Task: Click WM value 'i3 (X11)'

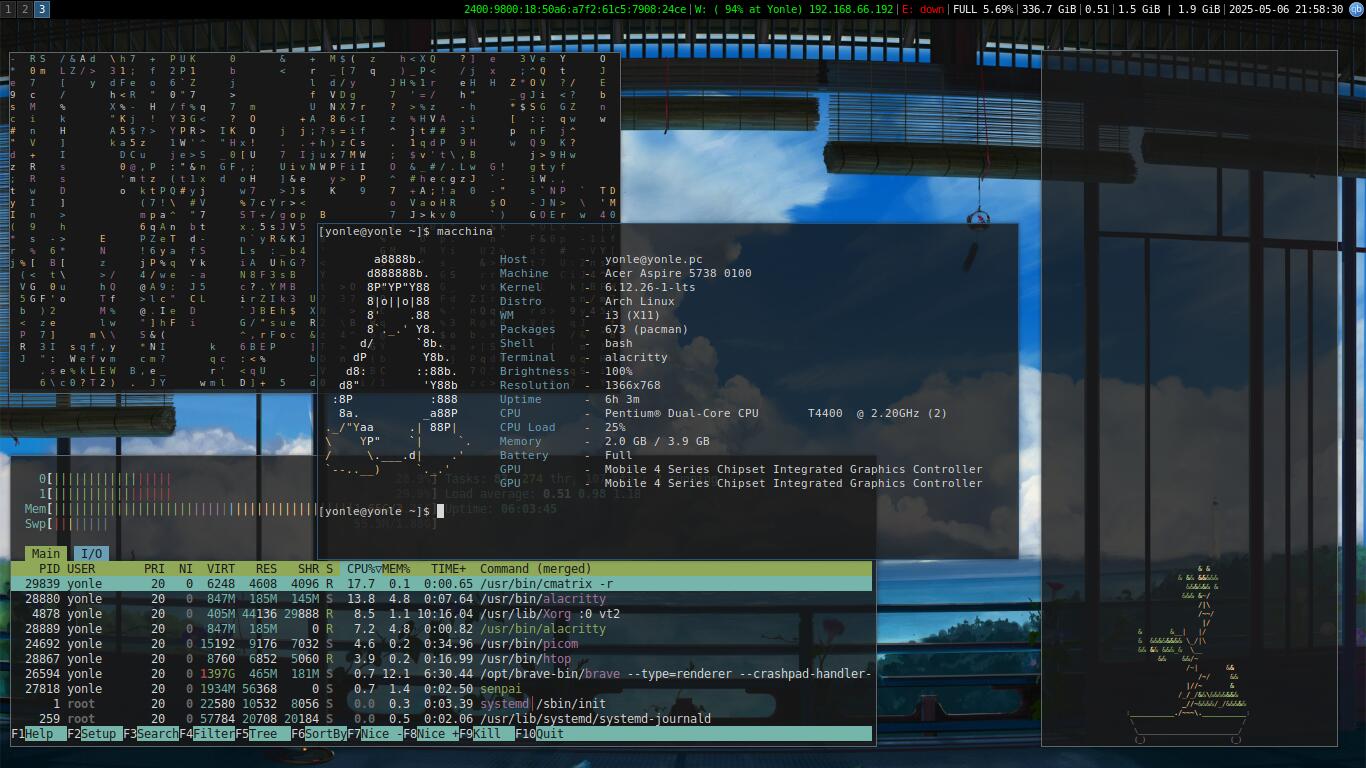Action: (x=633, y=315)
